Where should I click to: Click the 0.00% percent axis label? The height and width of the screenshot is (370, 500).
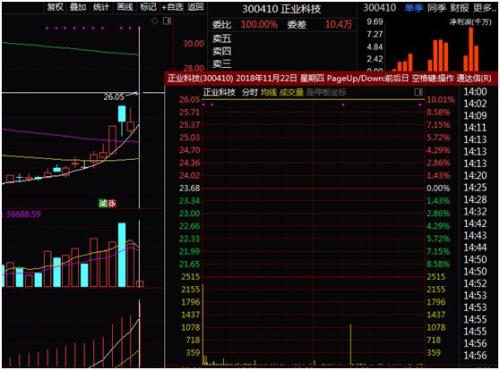[x=438, y=188]
